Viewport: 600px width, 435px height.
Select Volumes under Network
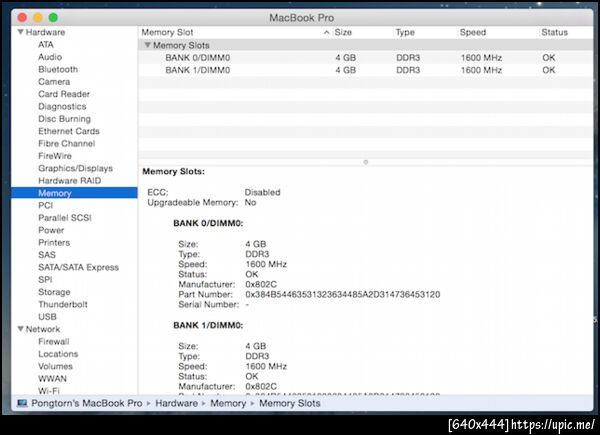55,366
